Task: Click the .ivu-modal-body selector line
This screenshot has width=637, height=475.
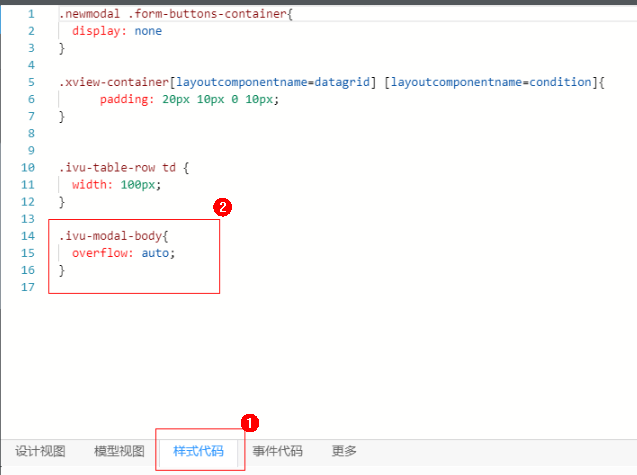Action: [x=113, y=236]
